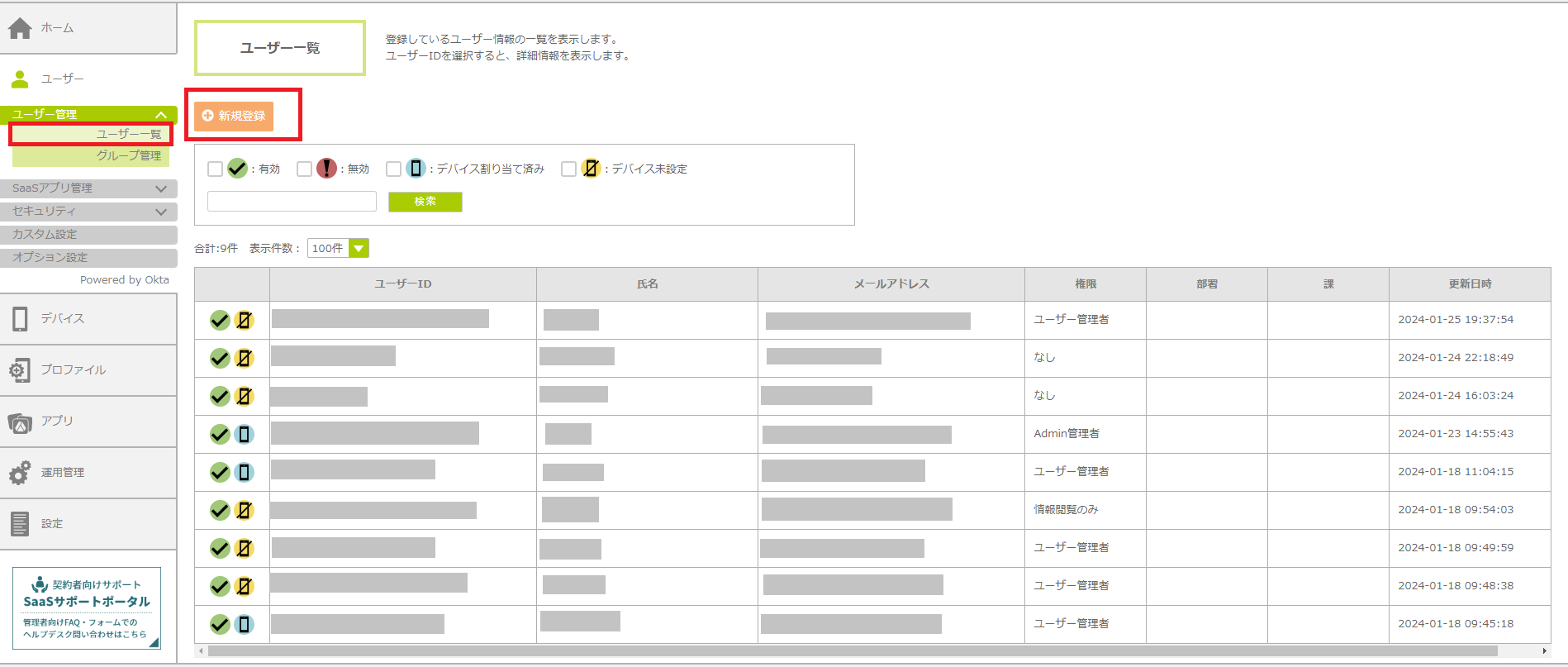Select グループ管理 in the sidebar
The height and width of the screenshot is (667, 1568).
128,155
